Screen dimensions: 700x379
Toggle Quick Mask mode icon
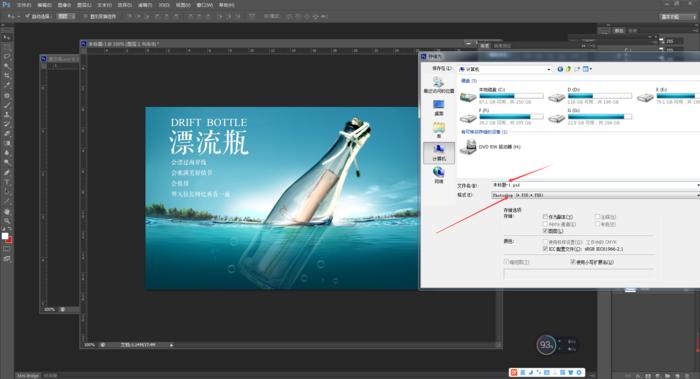coord(7,249)
